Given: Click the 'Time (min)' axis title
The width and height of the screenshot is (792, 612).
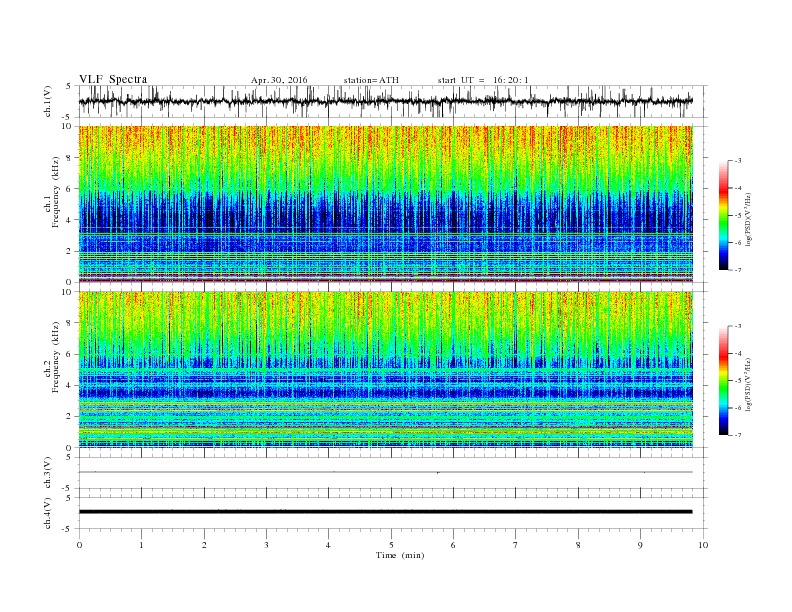Looking at the screenshot, I should 400,555.
